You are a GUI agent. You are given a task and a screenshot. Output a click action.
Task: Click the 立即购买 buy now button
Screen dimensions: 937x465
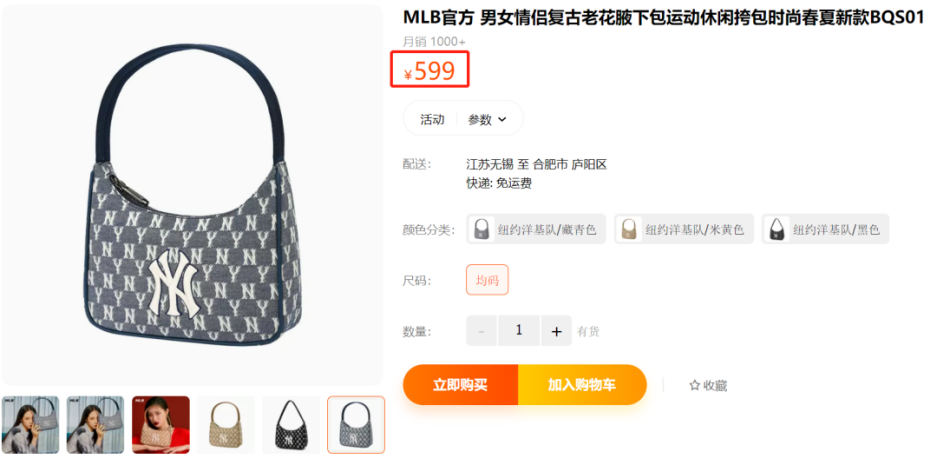click(461, 385)
